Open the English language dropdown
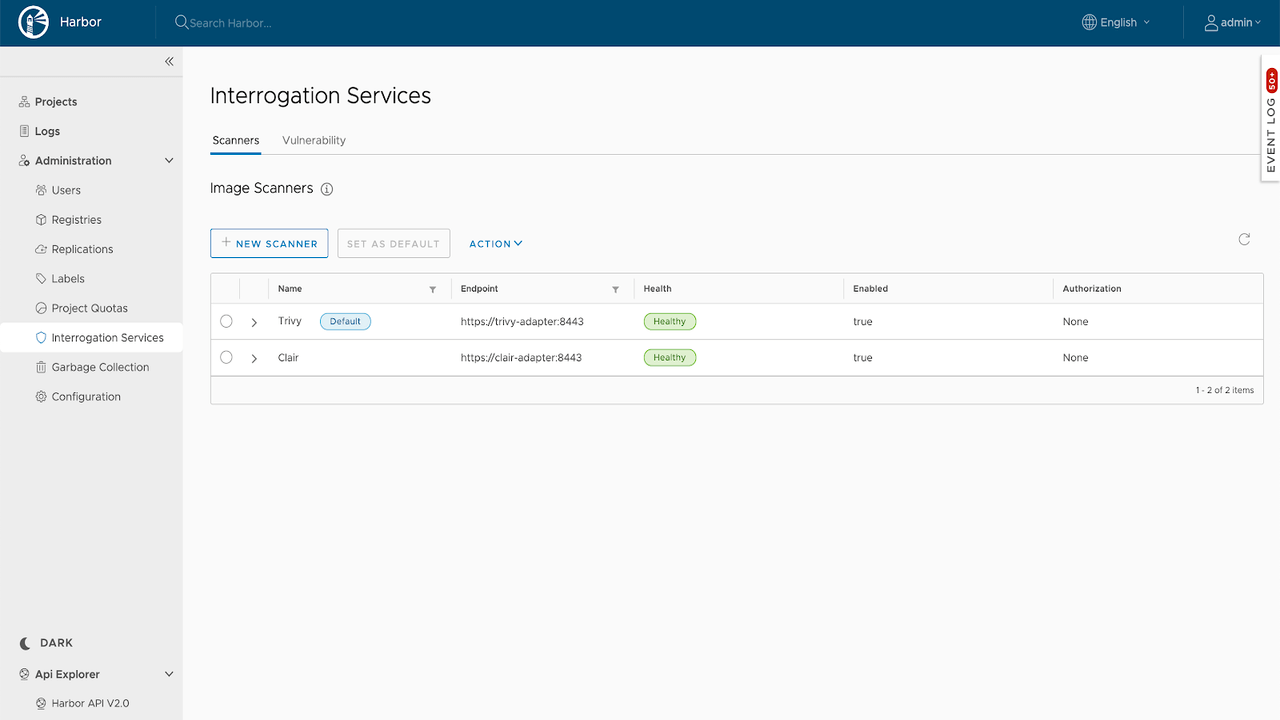 coord(1117,22)
